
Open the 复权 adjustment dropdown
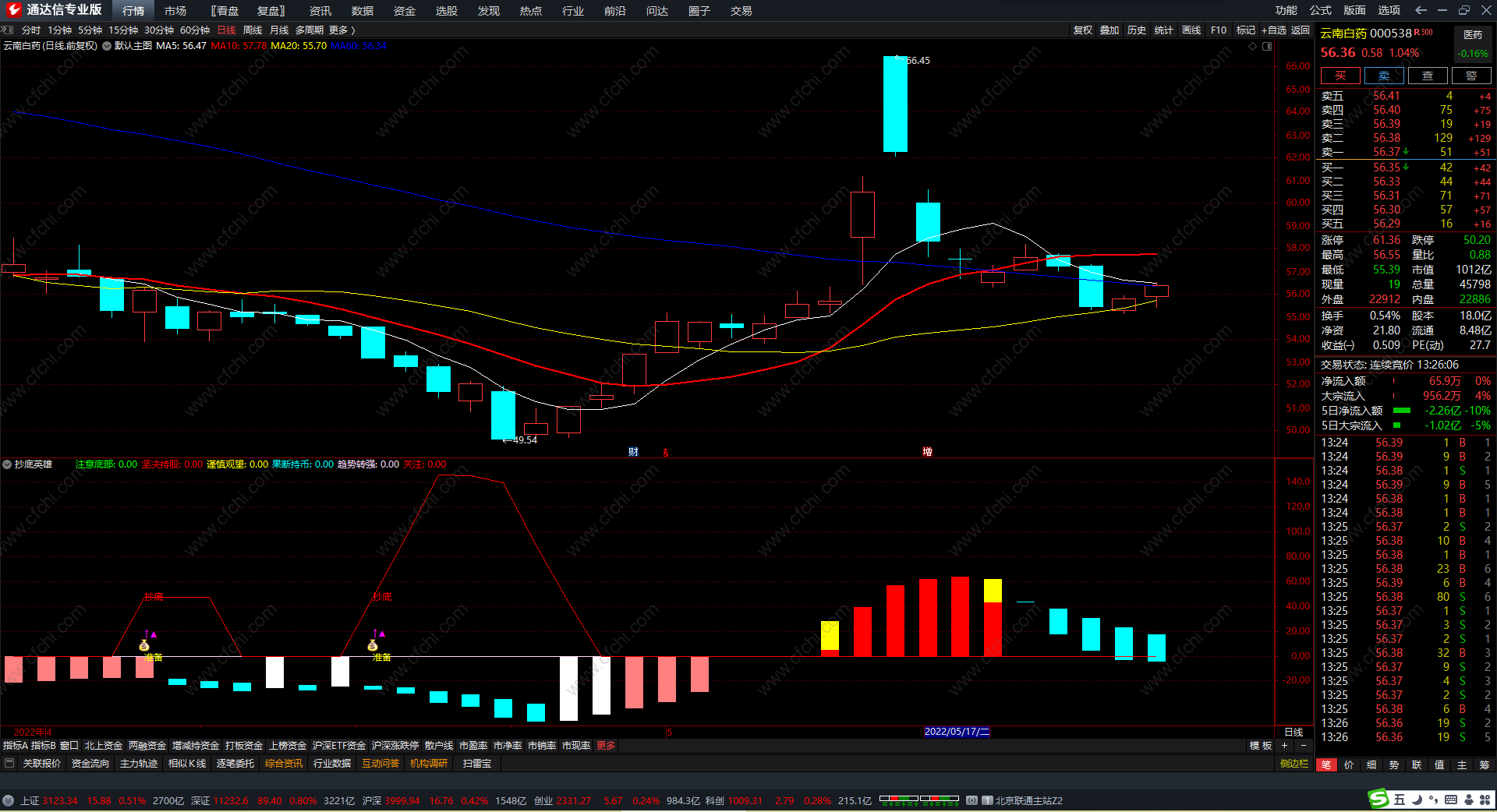1083,30
